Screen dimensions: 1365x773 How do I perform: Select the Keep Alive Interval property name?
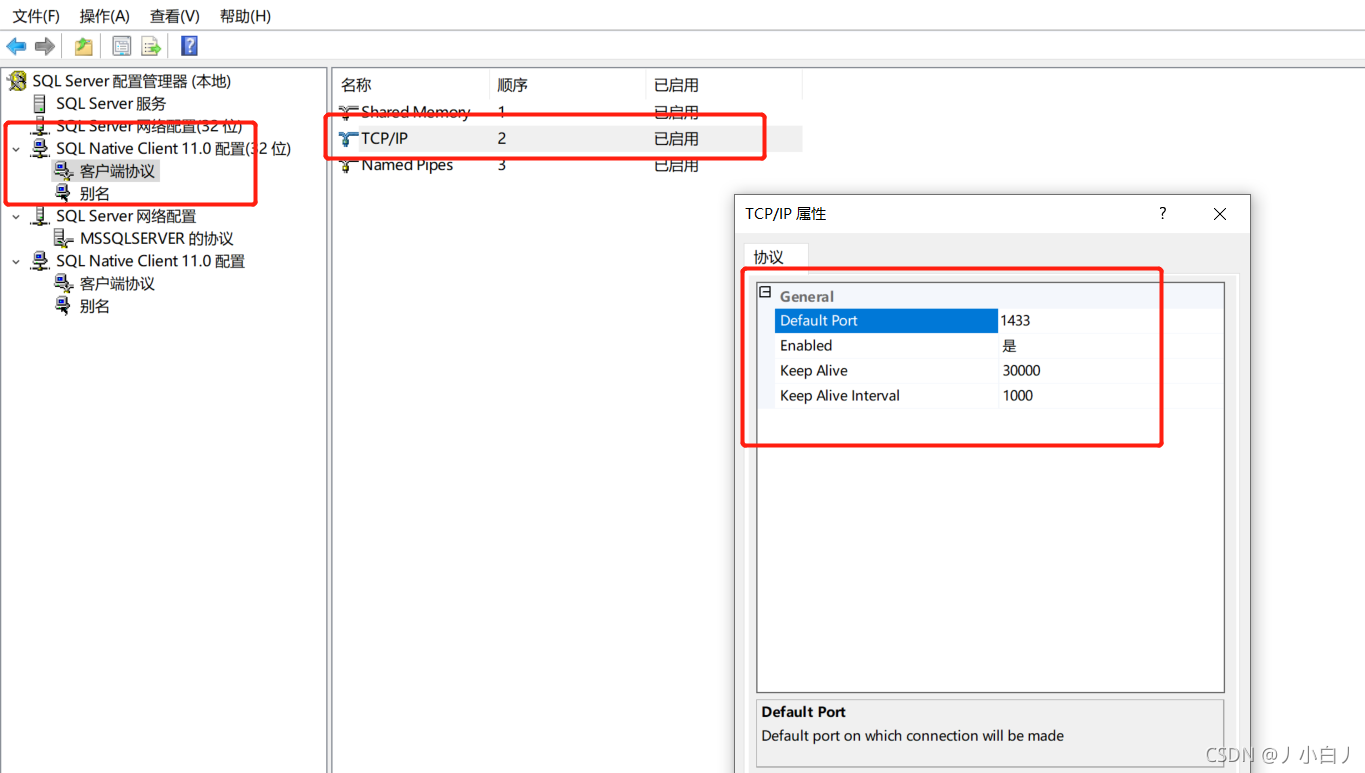click(840, 395)
